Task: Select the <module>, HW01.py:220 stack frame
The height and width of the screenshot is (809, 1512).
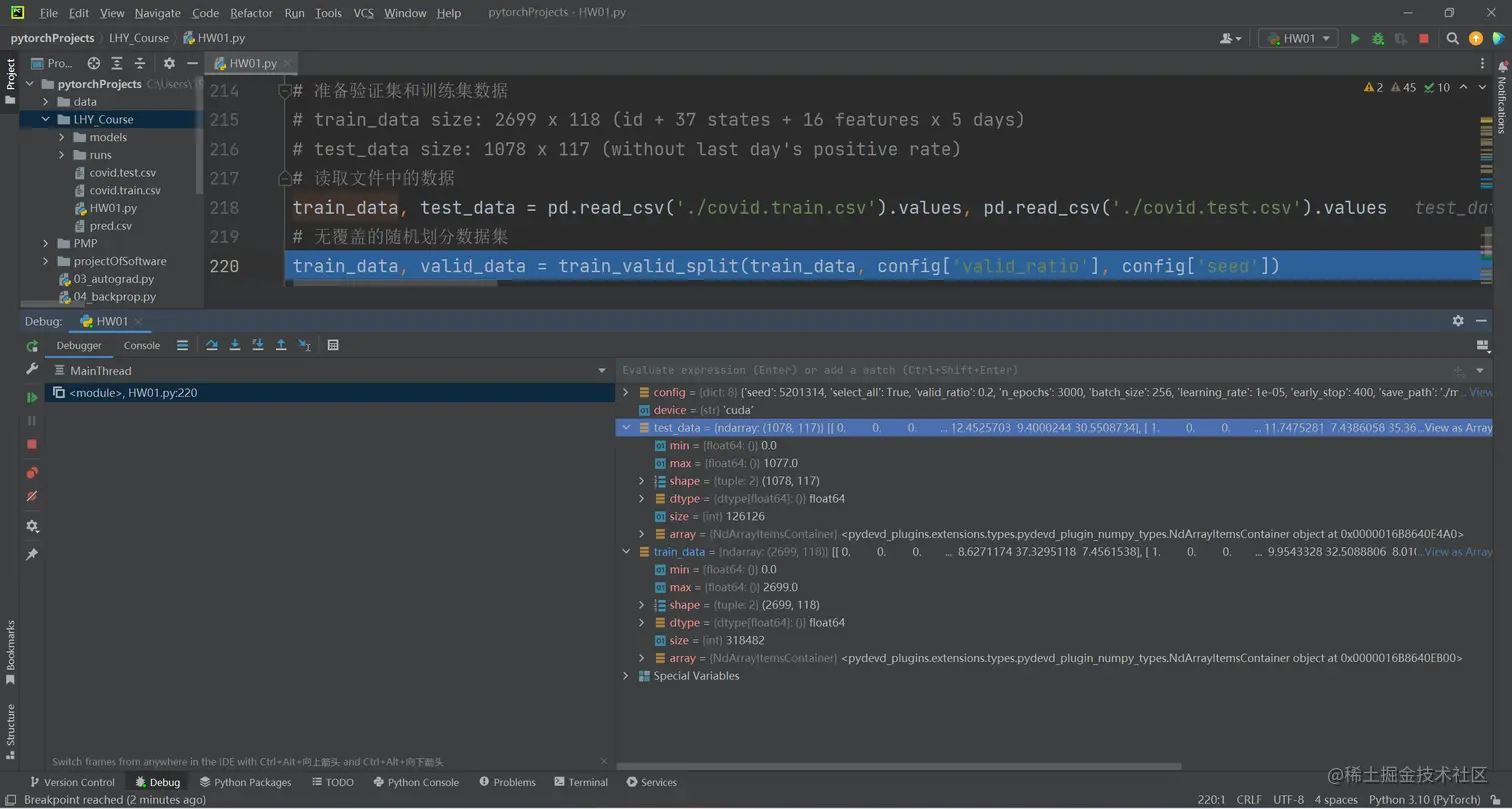Action: point(330,393)
